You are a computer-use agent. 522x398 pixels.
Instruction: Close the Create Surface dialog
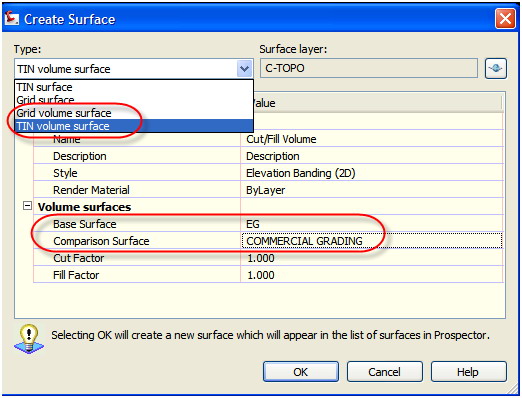point(505,19)
